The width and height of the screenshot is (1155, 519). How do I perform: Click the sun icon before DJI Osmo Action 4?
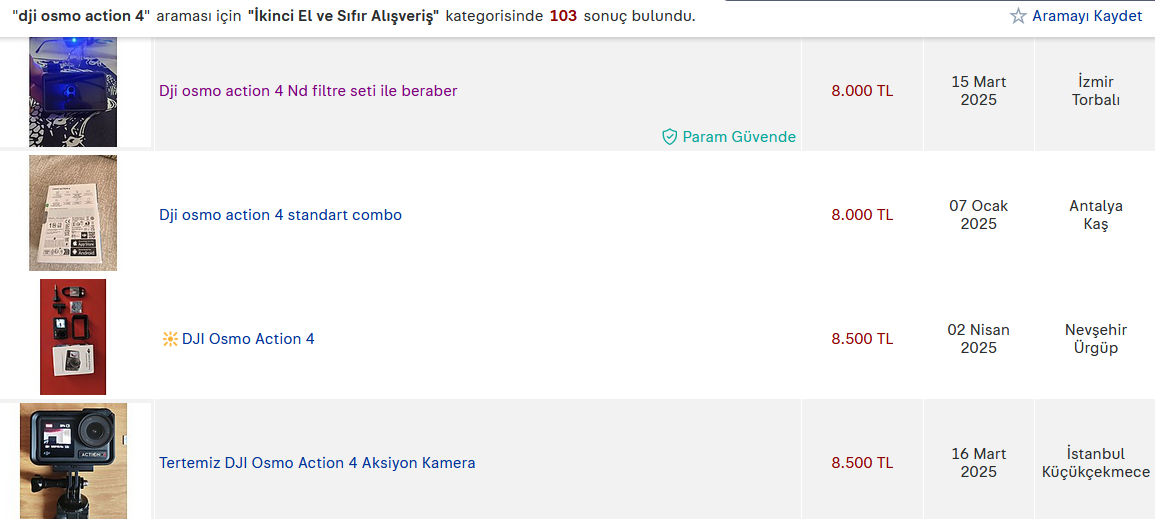point(169,339)
